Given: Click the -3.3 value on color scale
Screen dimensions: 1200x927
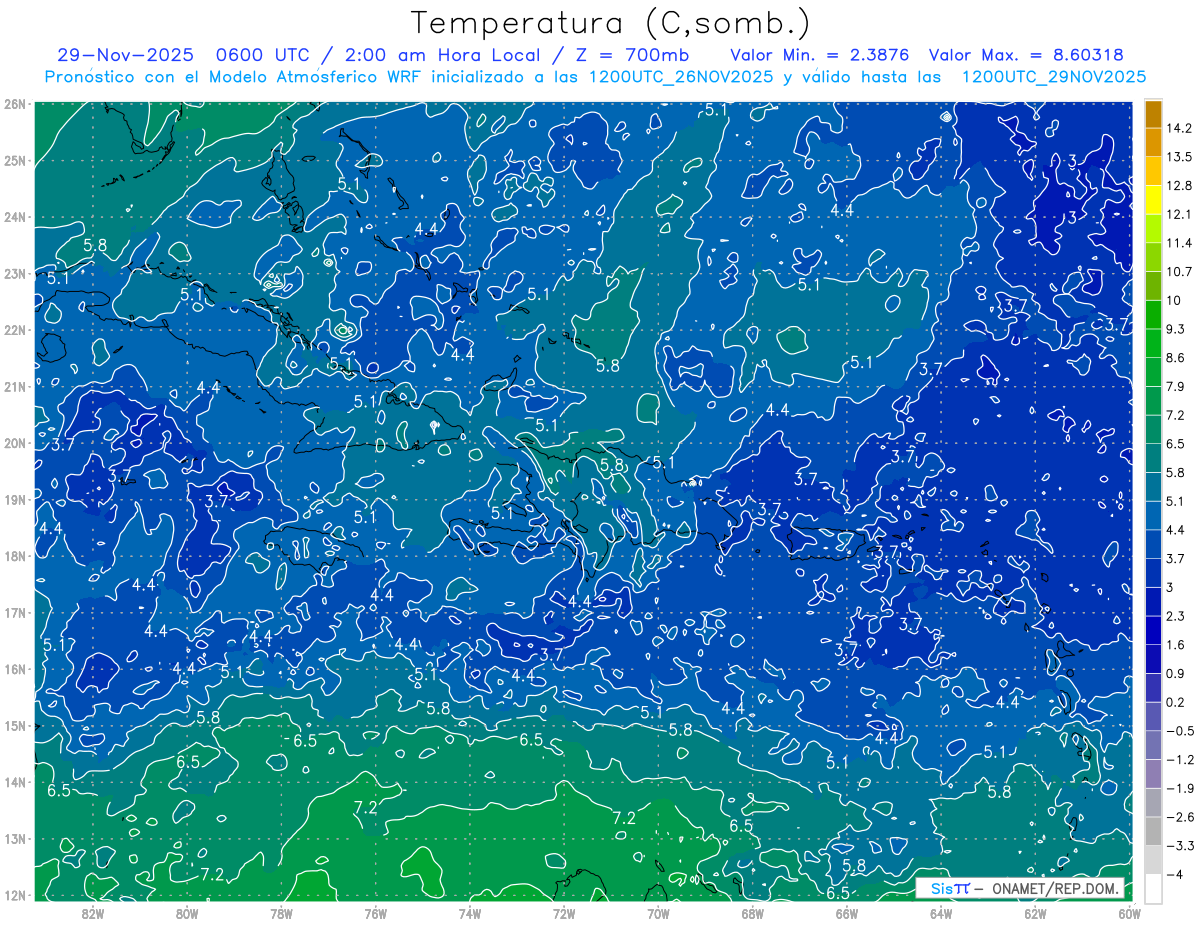Looking at the screenshot, I should (1179, 846).
